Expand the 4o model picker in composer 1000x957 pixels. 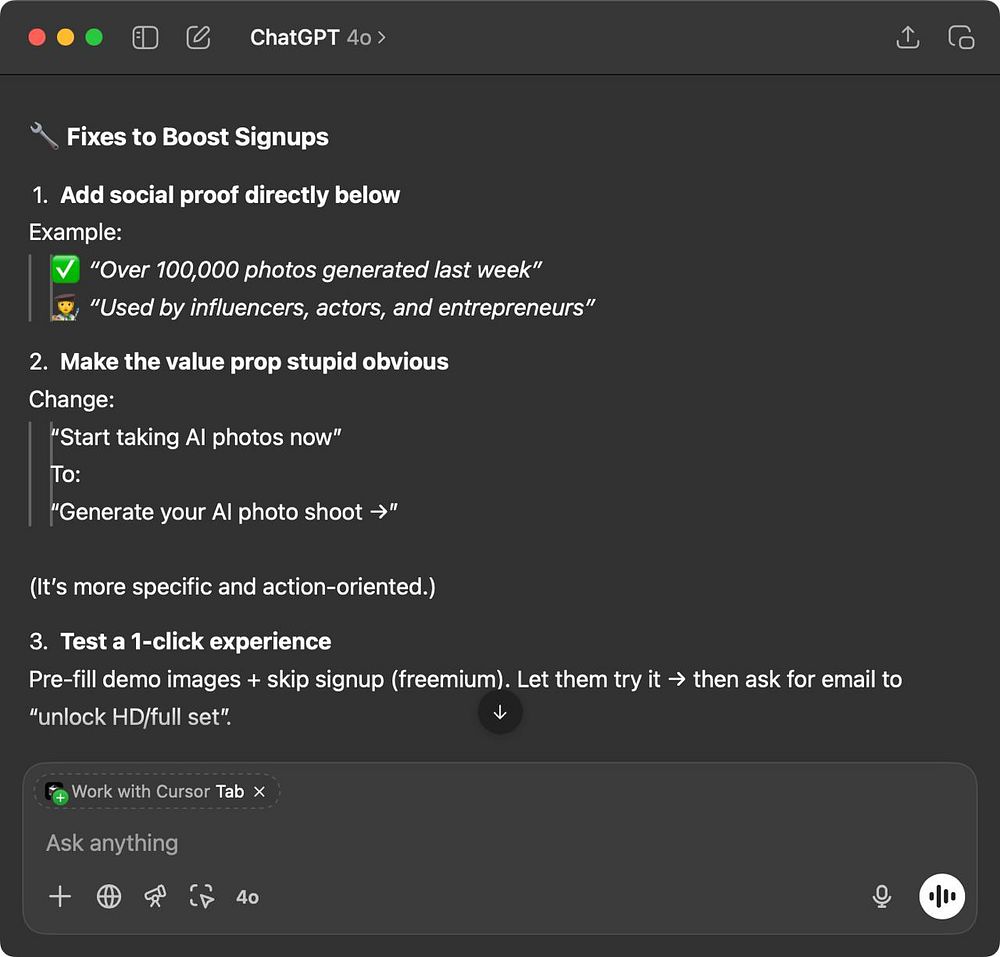(247, 897)
